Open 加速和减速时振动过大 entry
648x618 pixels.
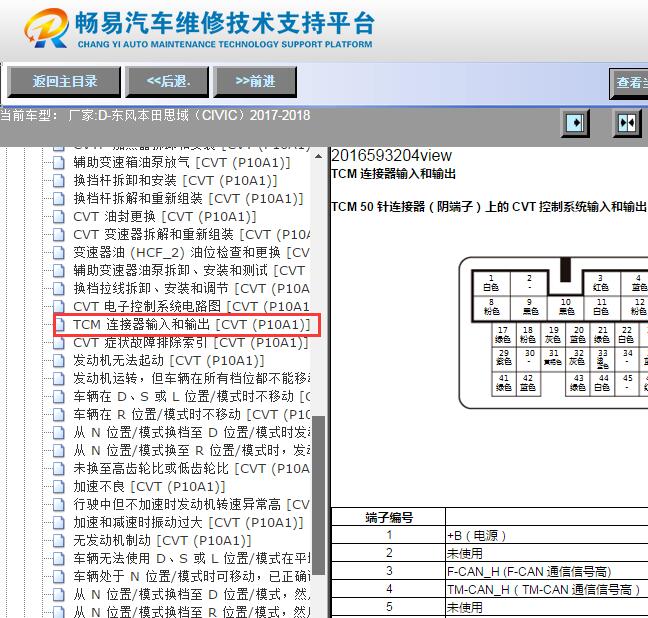pyautogui.click(x=188, y=523)
